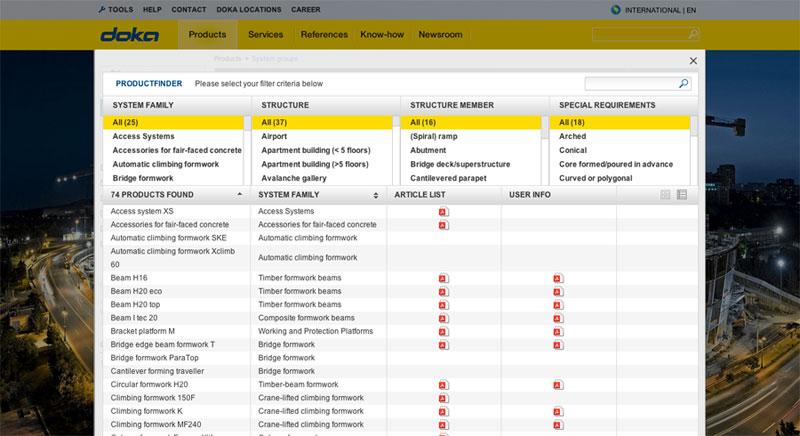800x436 pixels.
Task: Open User Info PDF for Climbing formwork MF240
Action: pyautogui.click(x=558, y=425)
